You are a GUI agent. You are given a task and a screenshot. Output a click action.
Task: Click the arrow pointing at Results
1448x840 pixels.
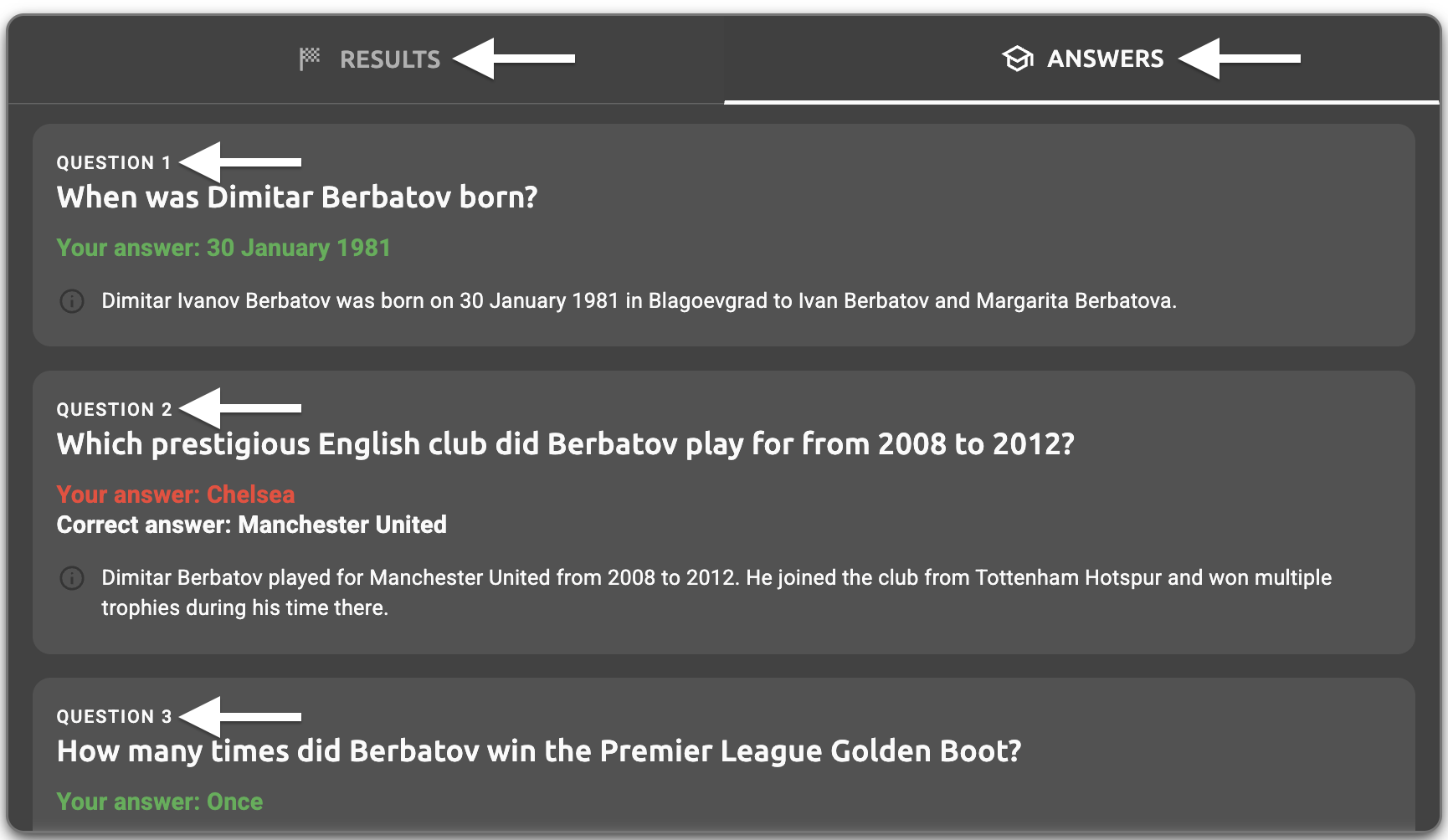coord(514,59)
